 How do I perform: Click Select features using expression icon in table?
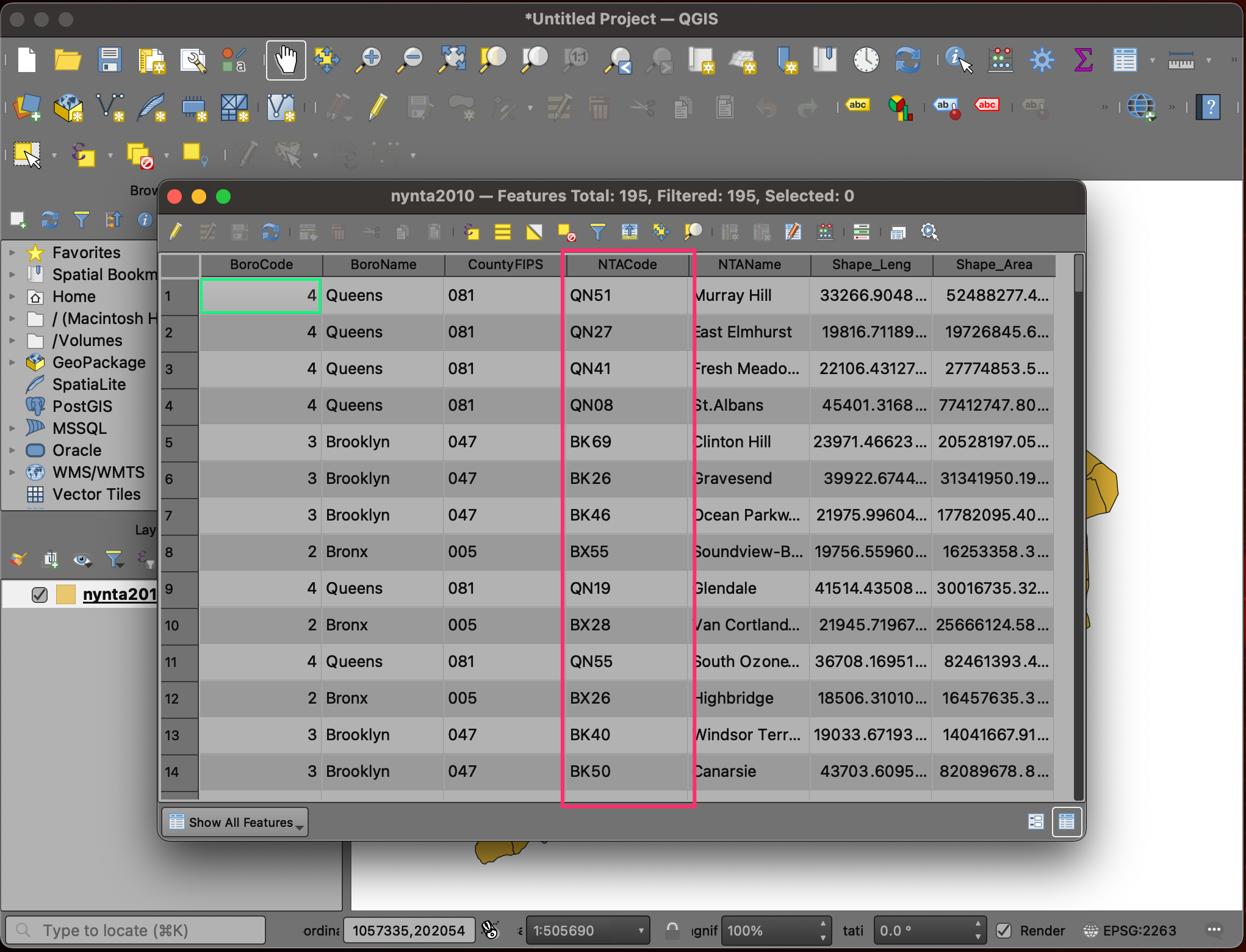471,232
